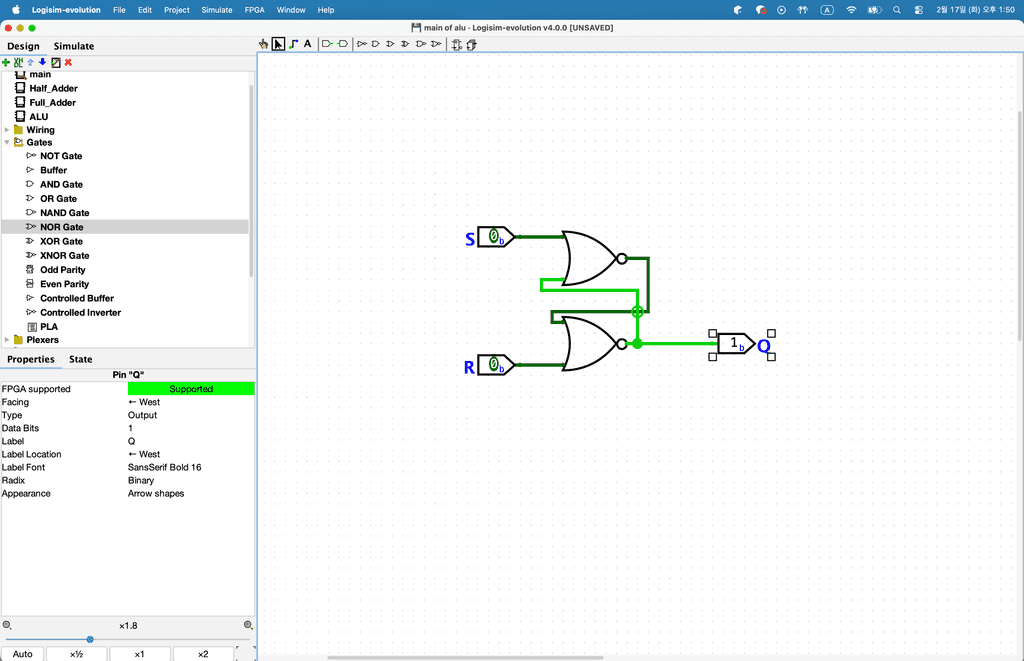Screen dimensions: 1024x661
Task: Select XOR Gate in the component tree
Action: click(61, 241)
